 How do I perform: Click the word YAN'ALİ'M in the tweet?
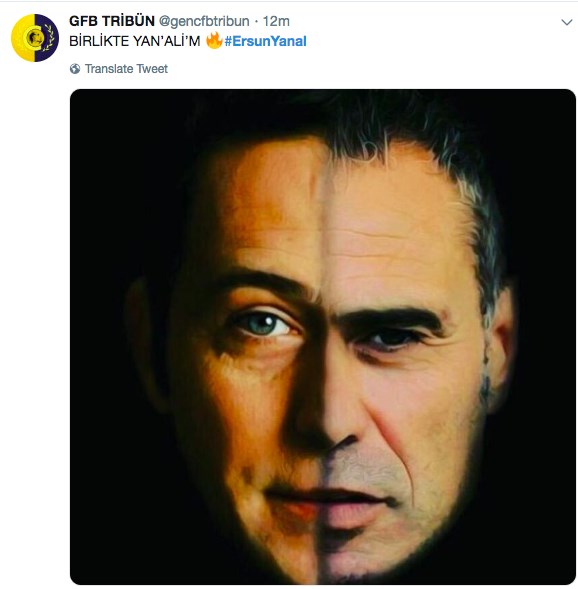(x=166, y=41)
